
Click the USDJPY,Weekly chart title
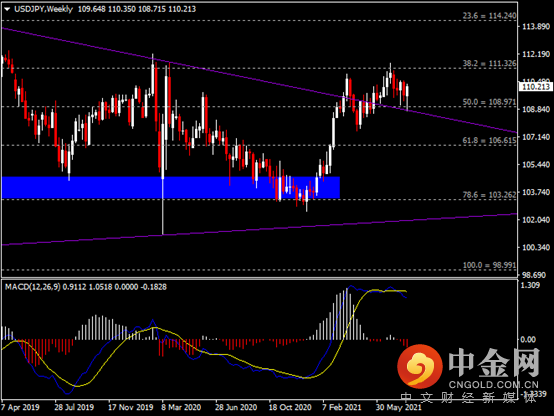43,9
